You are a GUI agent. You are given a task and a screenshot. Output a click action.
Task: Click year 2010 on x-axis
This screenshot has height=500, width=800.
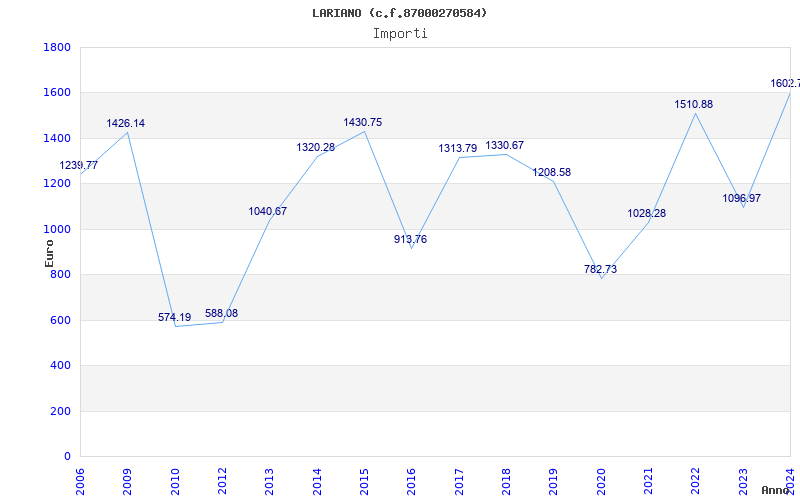175,482
